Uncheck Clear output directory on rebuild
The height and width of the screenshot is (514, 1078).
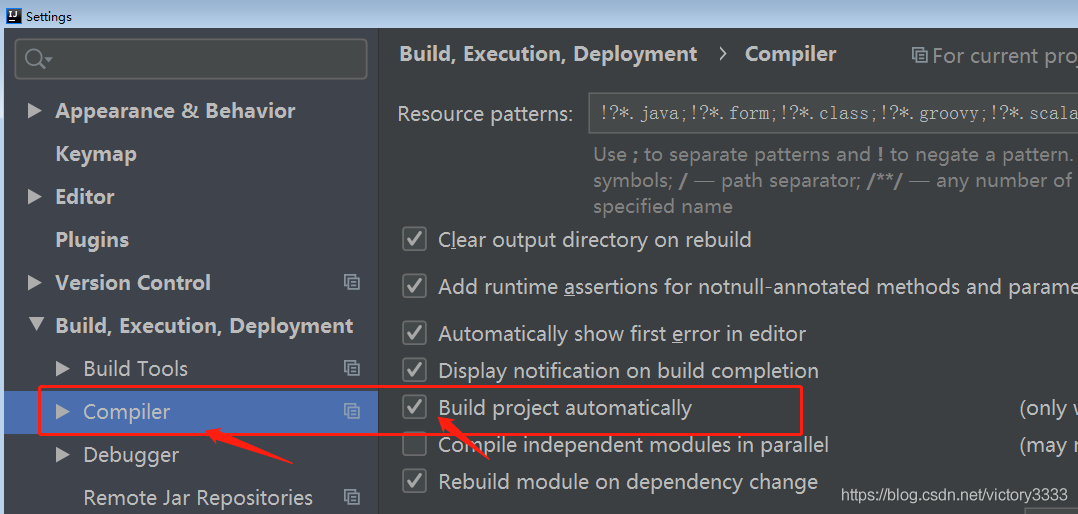[x=415, y=239]
